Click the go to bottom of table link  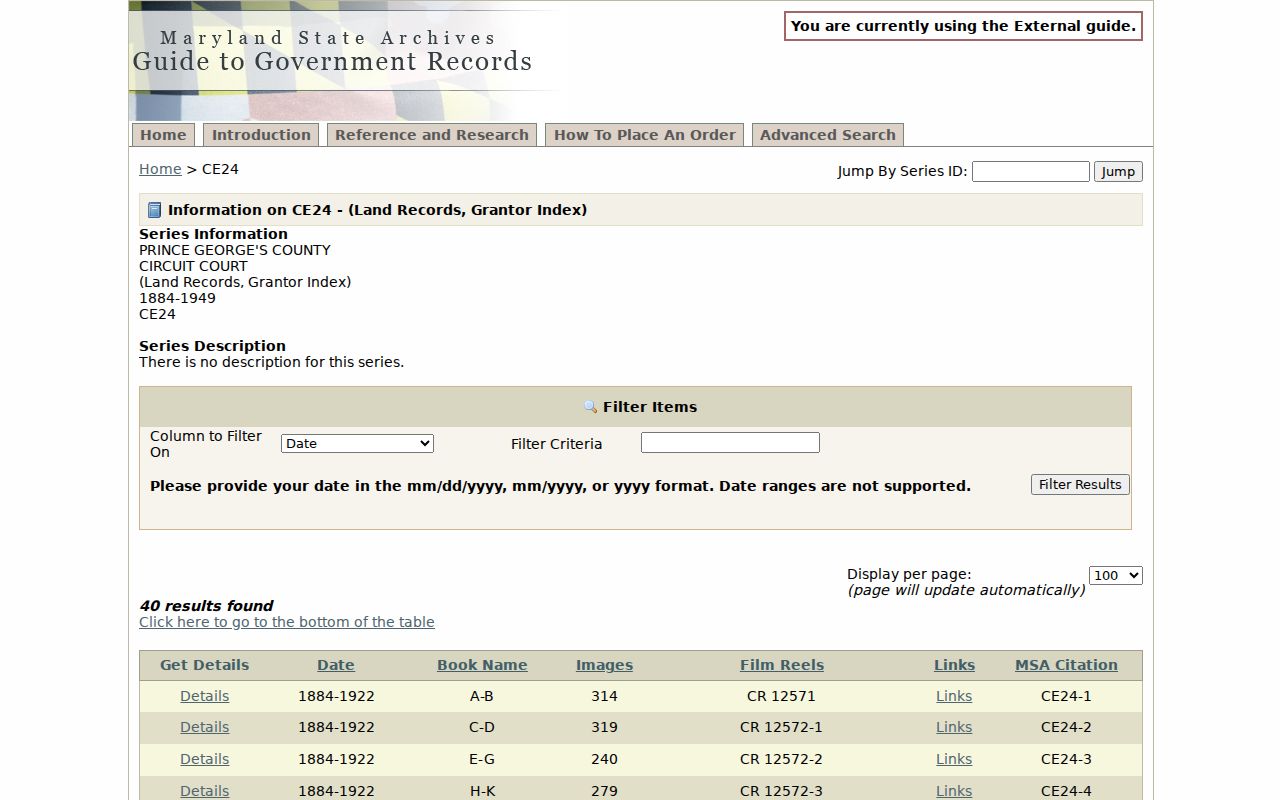tap(287, 622)
